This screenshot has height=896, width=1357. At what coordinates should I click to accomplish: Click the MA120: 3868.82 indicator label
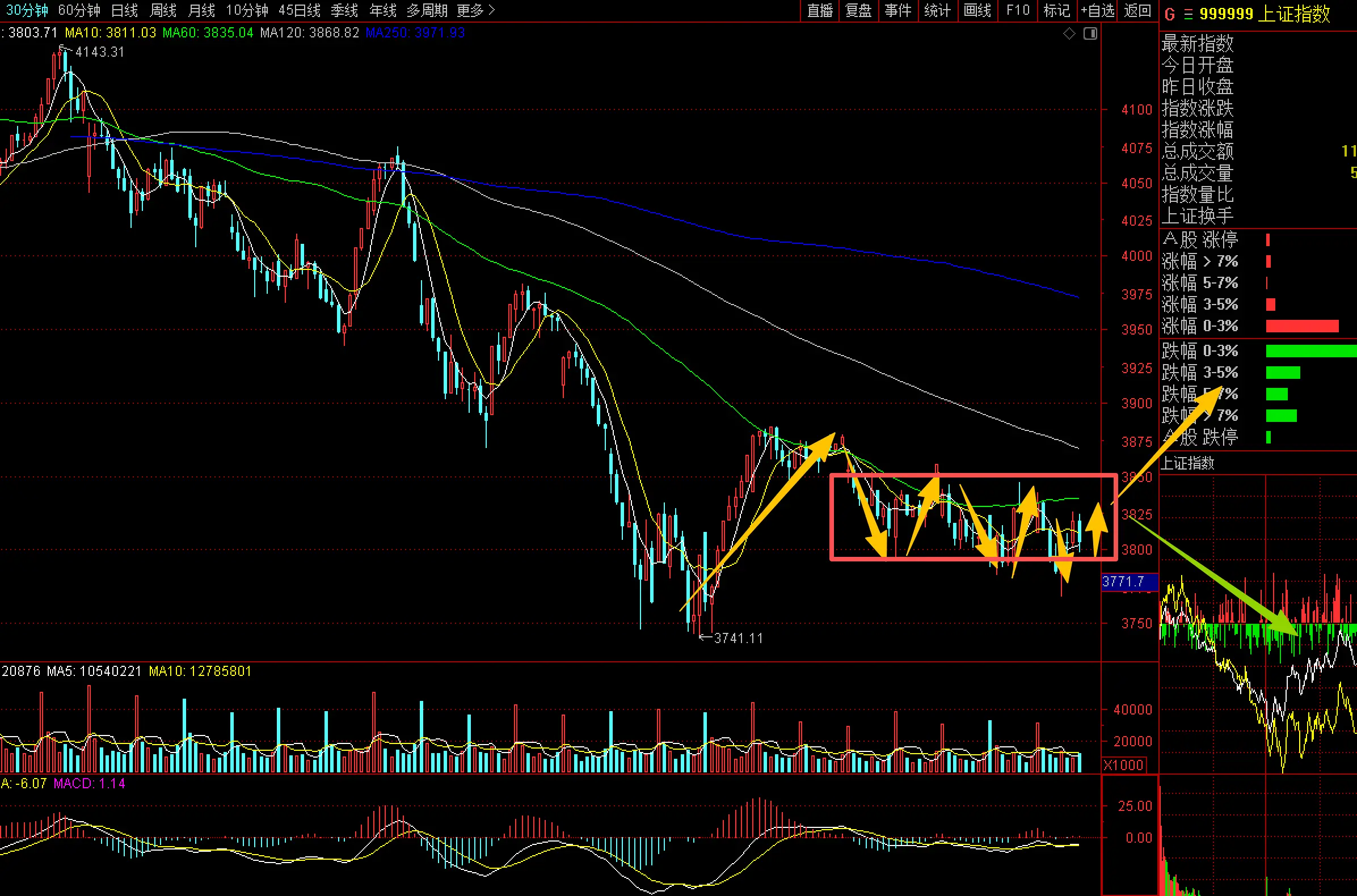coord(309,32)
